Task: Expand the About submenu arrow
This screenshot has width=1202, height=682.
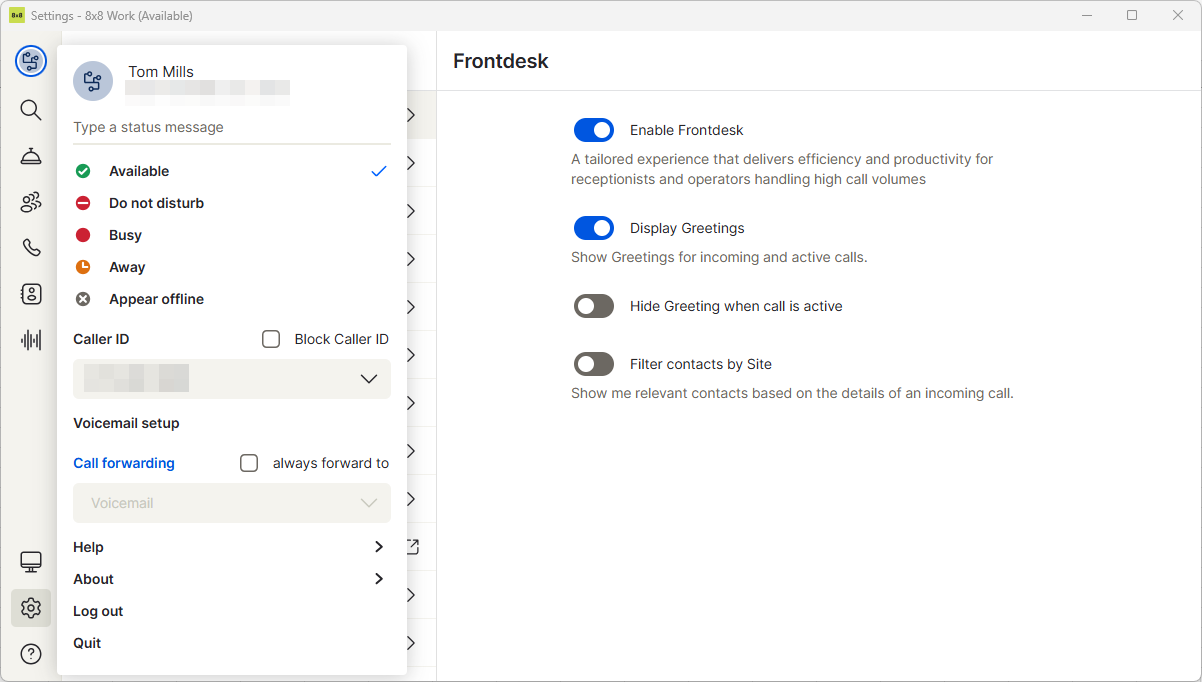Action: (x=378, y=579)
